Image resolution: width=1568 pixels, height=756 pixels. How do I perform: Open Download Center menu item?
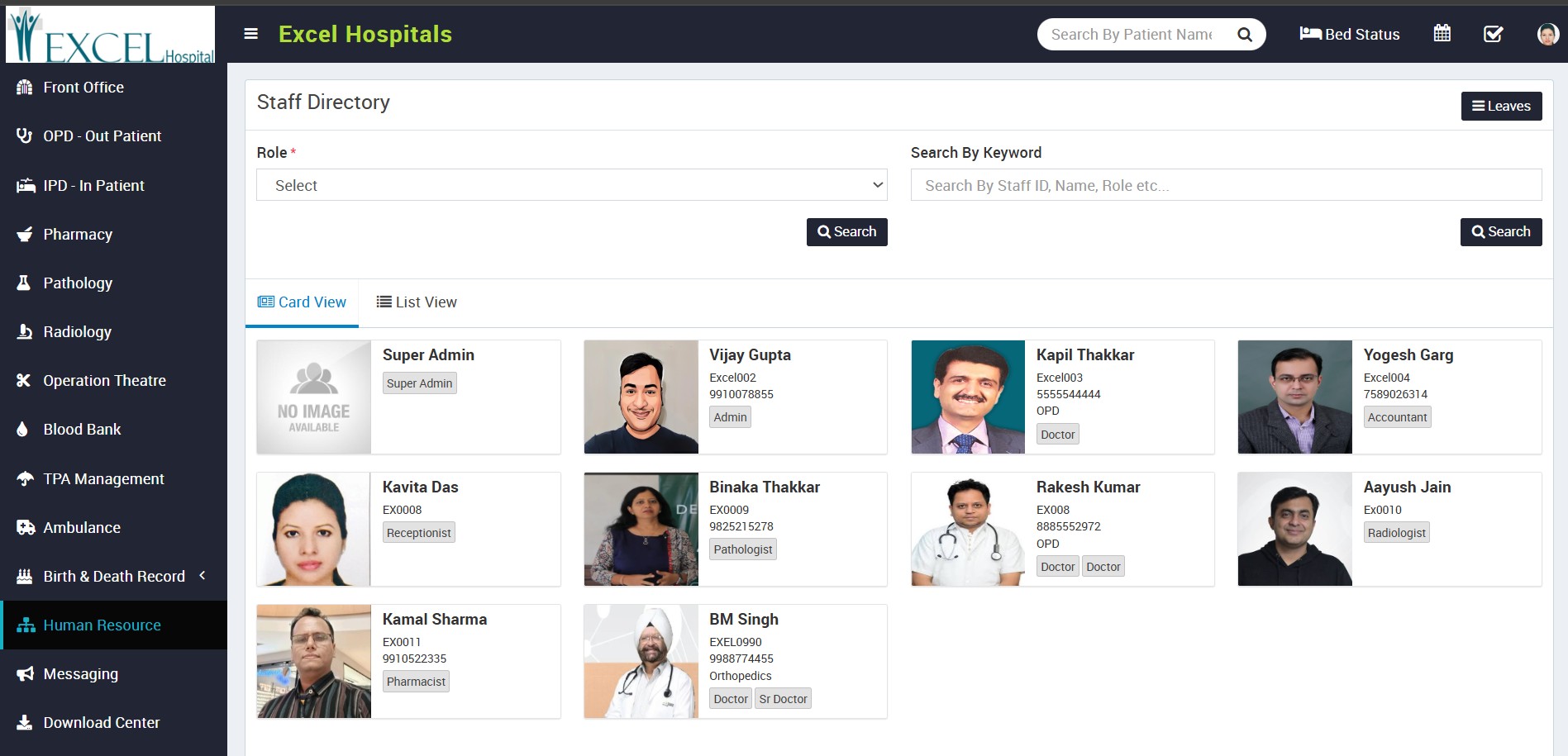coord(102,723)
